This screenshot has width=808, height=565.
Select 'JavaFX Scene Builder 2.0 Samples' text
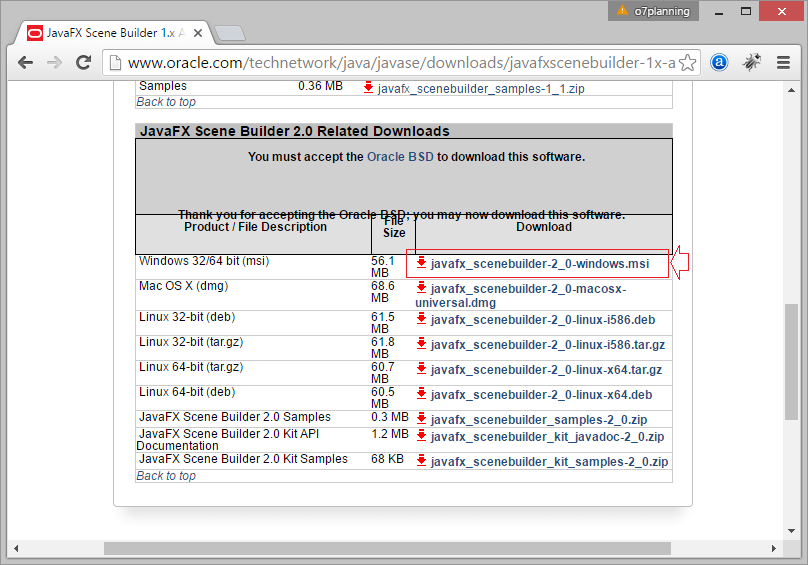click(x=235, y=417)
